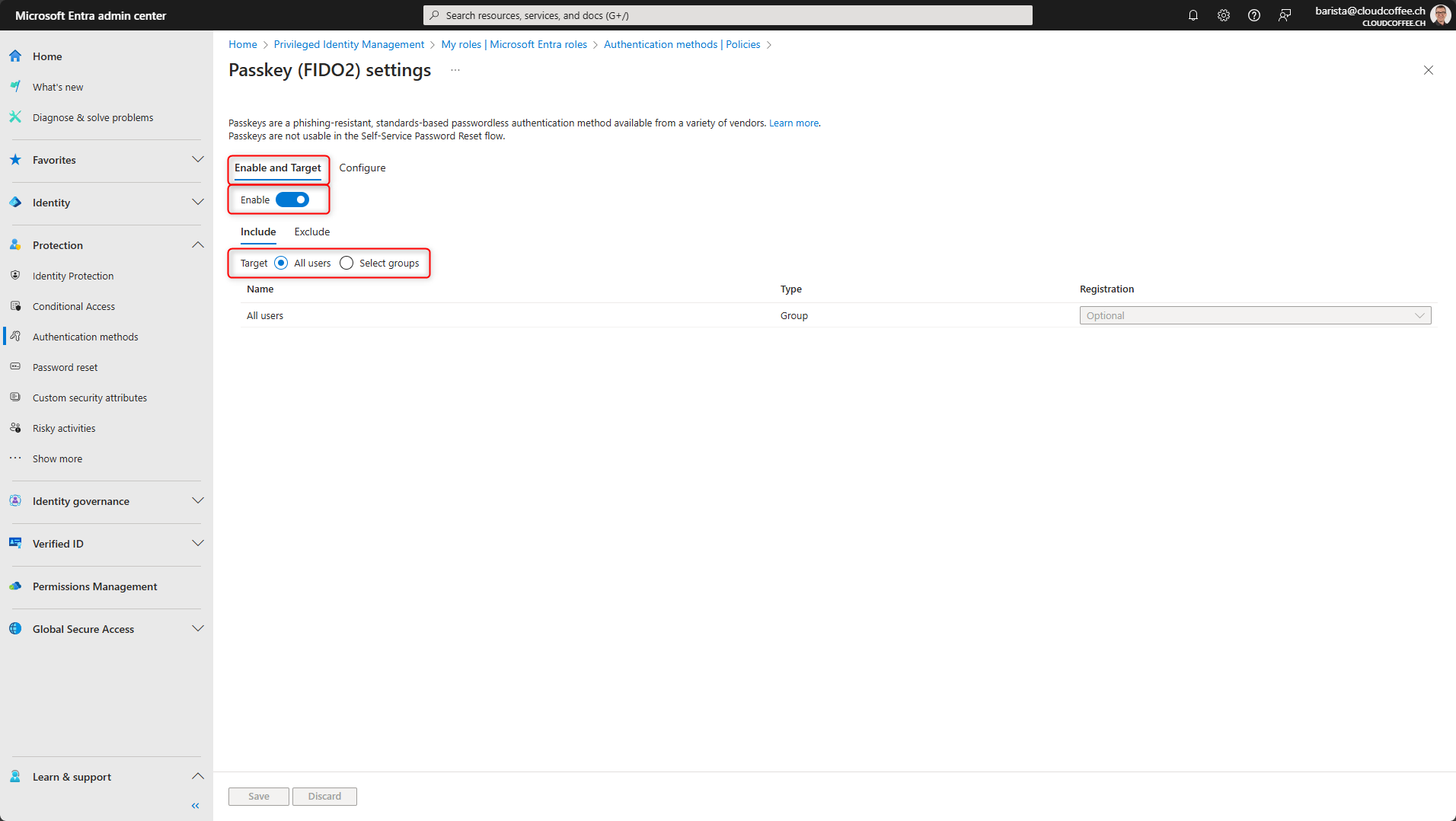The height and width of the screenshot is (821, 1456).
Task: Select the All users radio button
Action: pos(281,262)
